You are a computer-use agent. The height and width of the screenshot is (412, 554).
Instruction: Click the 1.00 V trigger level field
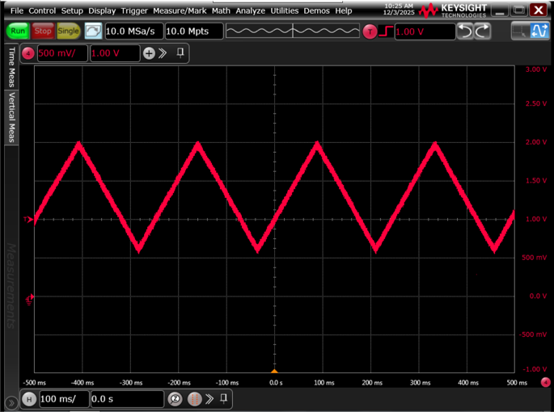[x=425, y=32]
